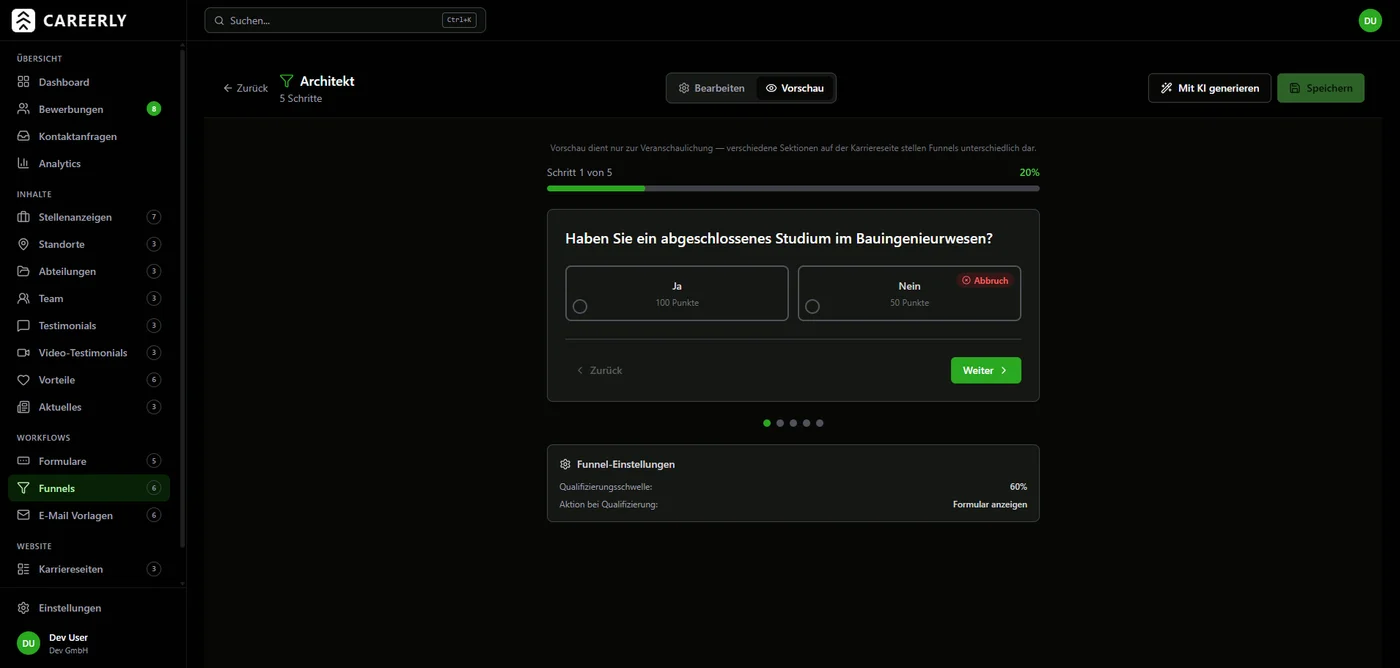Click the Analytics bar chart icon
Image resolution: width=1400 pixels, height=668 pixels.
click(x=23, y=163)
